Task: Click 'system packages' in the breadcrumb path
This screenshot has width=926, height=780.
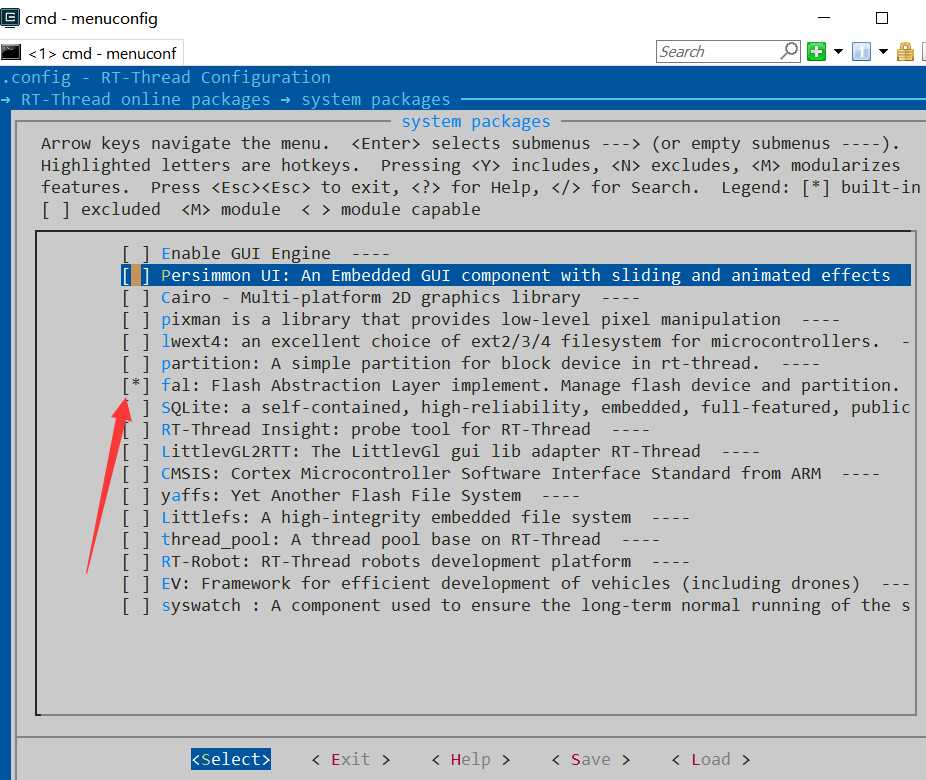Action: pos(376,99)
